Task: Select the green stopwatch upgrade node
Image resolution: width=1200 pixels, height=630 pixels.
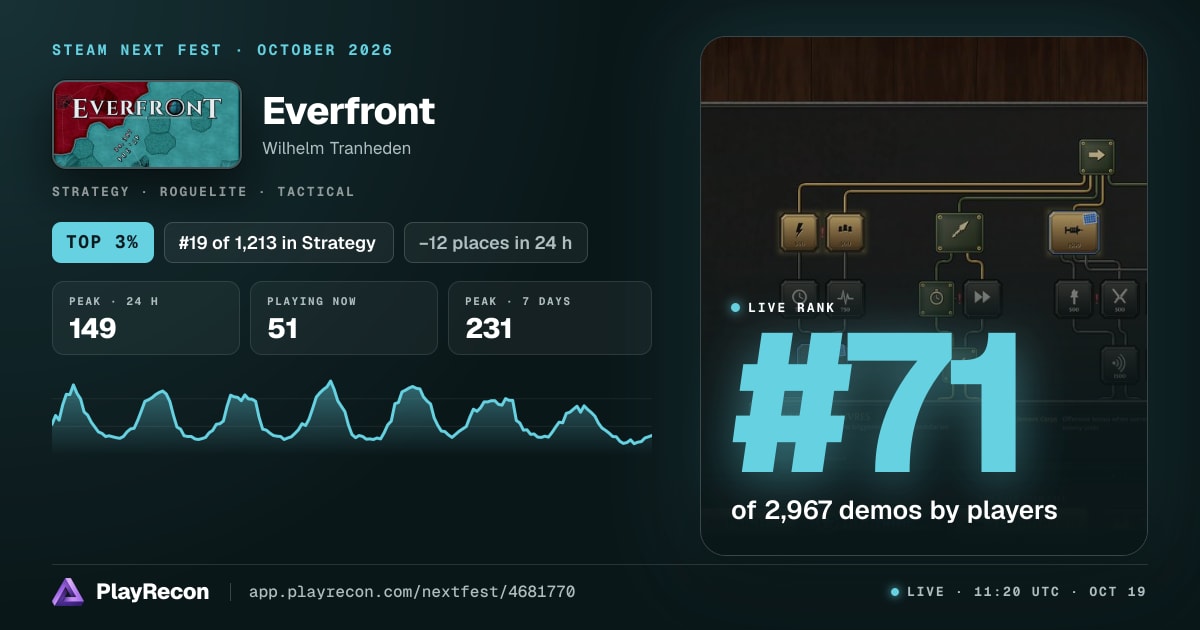Action: point(937,298)
